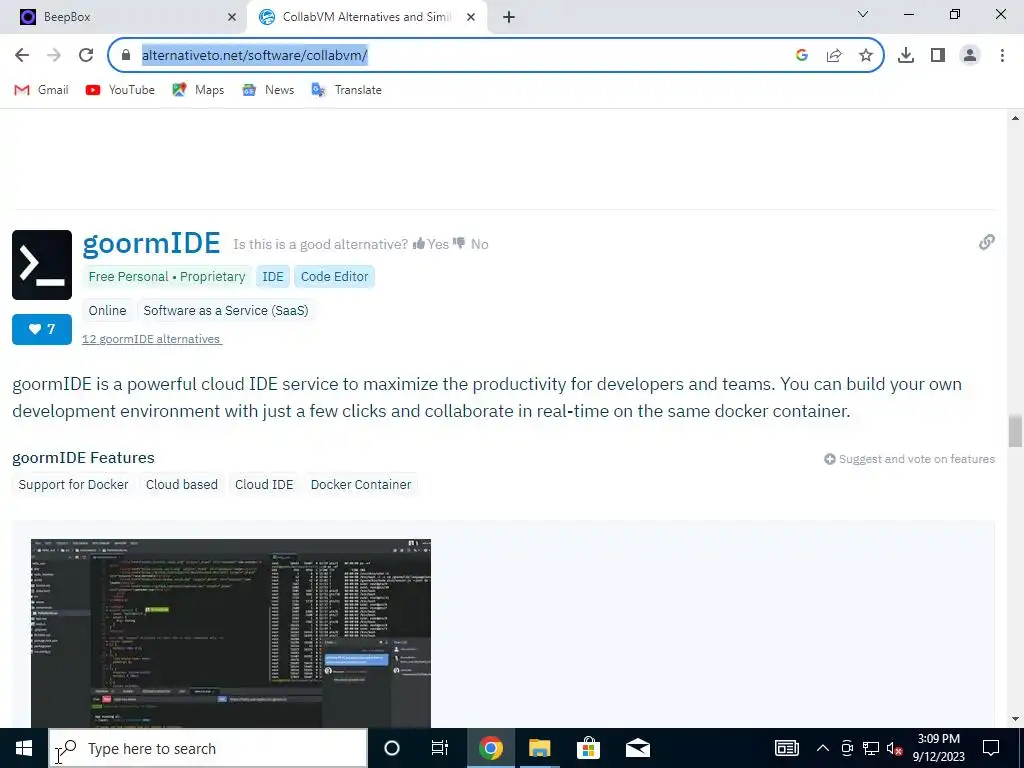Viewport: 1024px width, 768px height.
Task: Open File Explorer from taskbar
Action: click(x=539, y=748)
